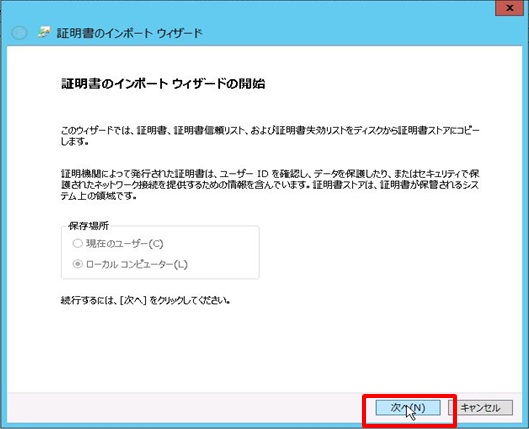Click empty space inside the 保存場所 group box

tap(223, 253)
